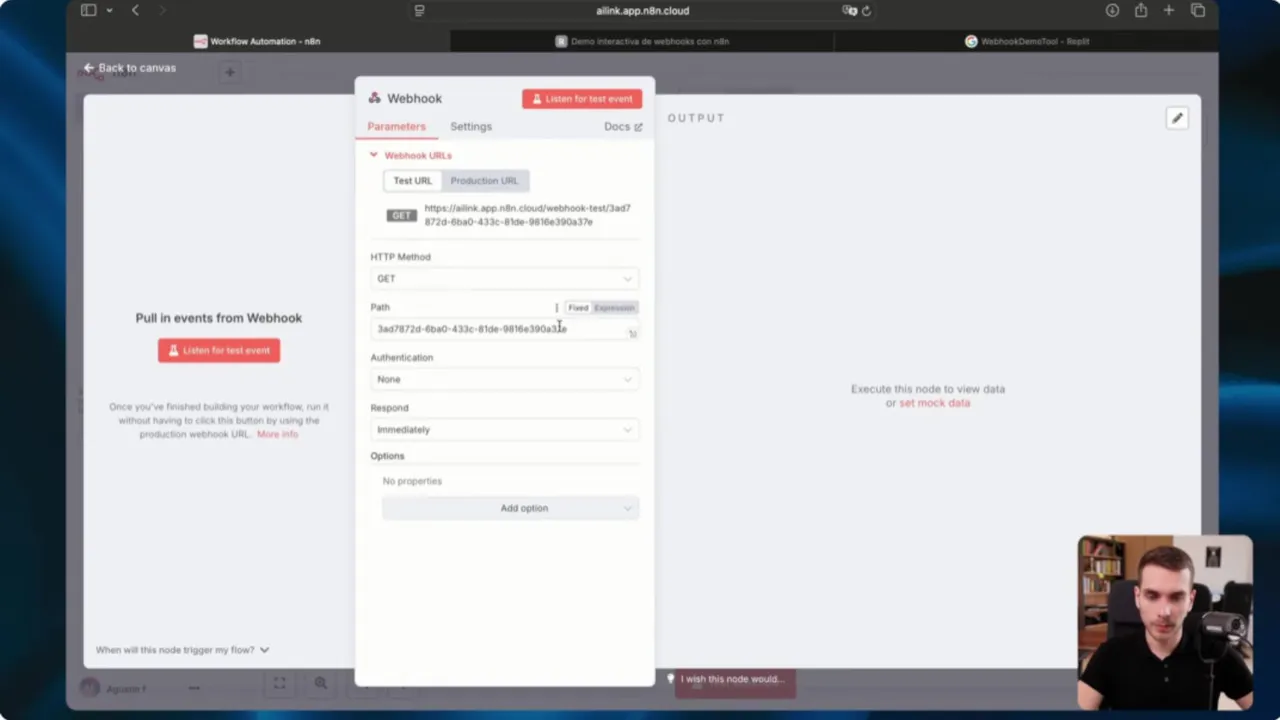Click the flask icon in the header Listen button
Image resolution: width=1280 pixels, height=720 pixels.
(536, 99)
